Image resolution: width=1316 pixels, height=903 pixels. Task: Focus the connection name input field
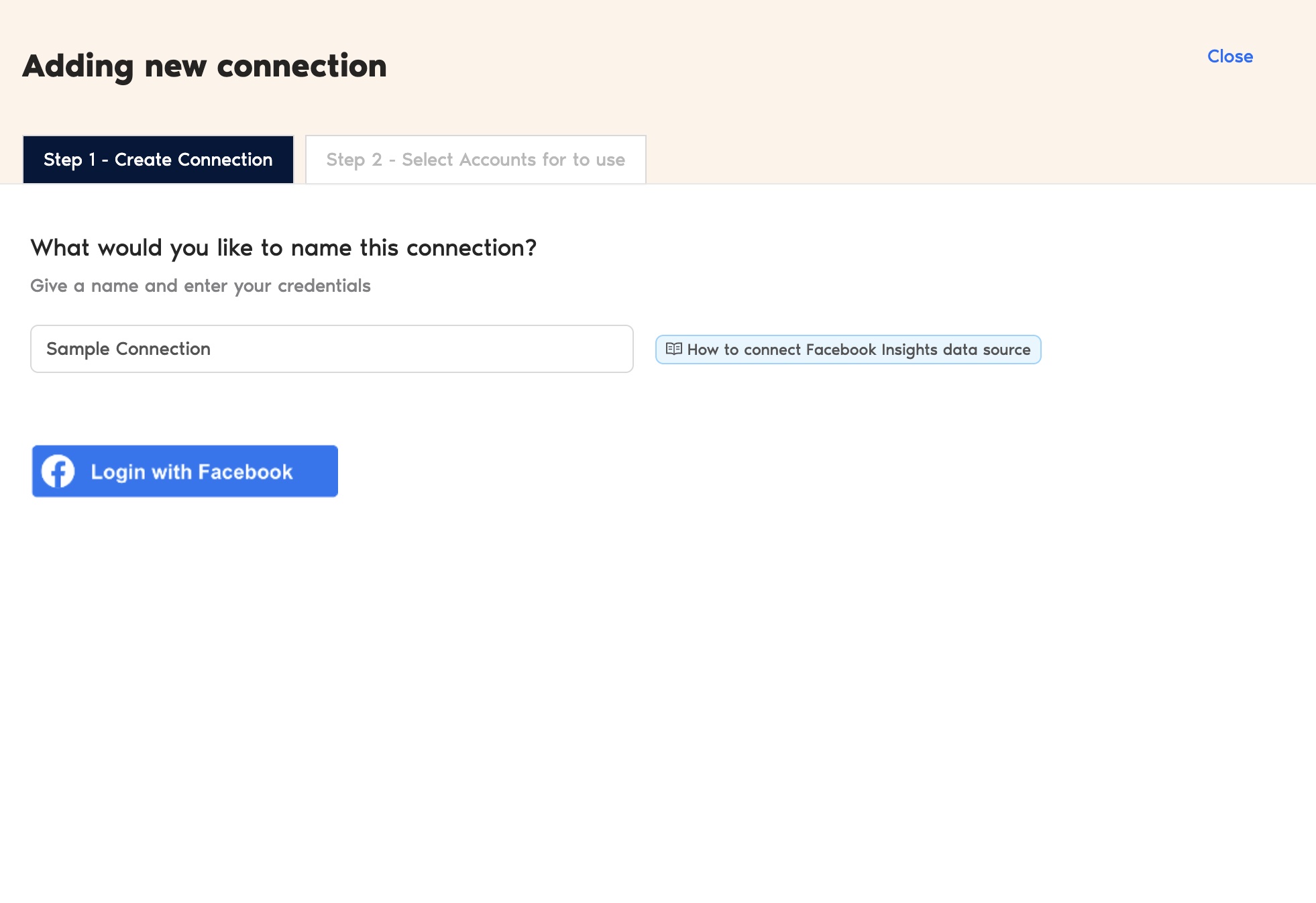coord(332,349)
